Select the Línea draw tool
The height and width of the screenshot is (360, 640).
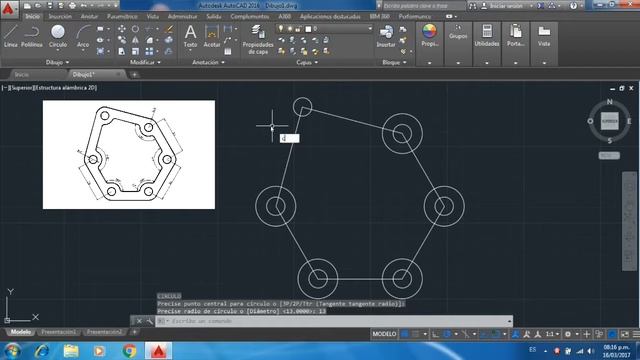(x=11, y=36)
